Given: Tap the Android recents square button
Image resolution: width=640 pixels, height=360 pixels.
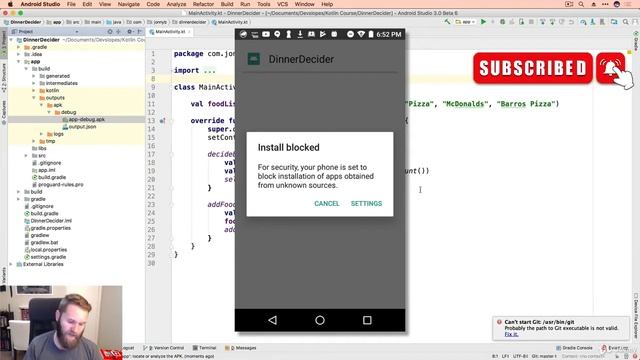Looking at the screenshot, I should click(x=367, y=320).
